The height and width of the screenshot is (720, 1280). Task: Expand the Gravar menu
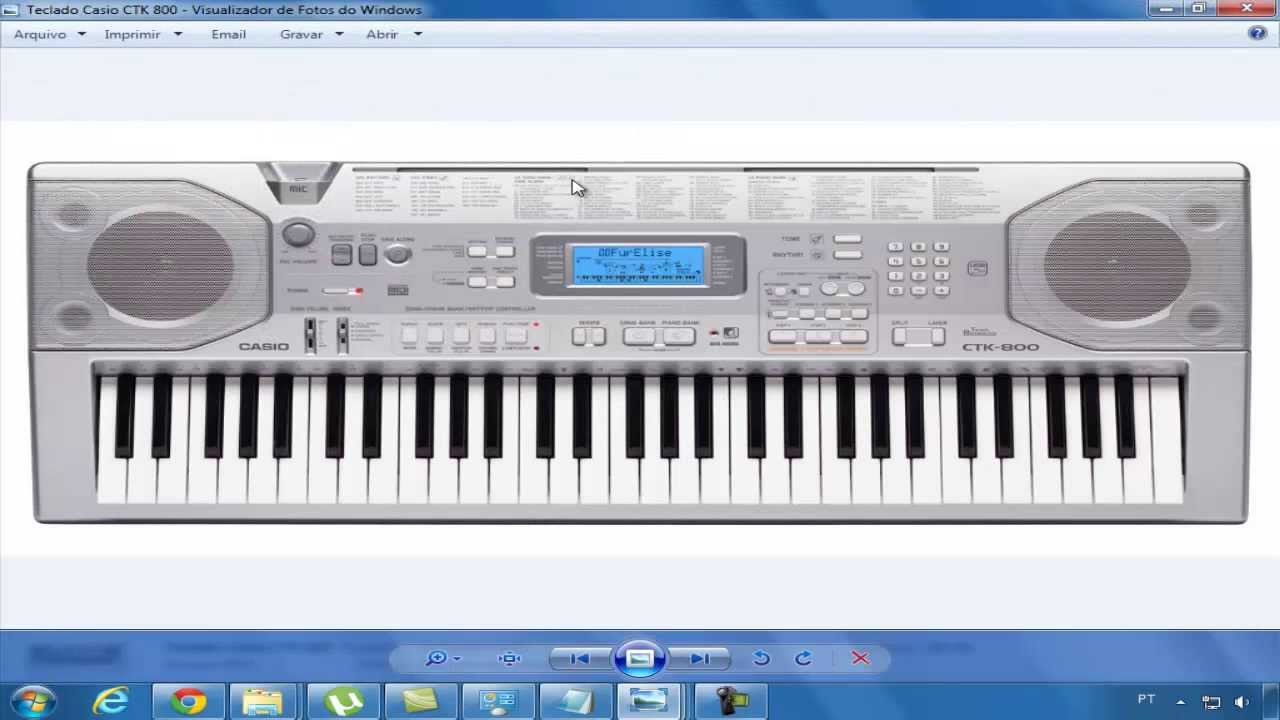pyautogui.click(x=311, y=34)
